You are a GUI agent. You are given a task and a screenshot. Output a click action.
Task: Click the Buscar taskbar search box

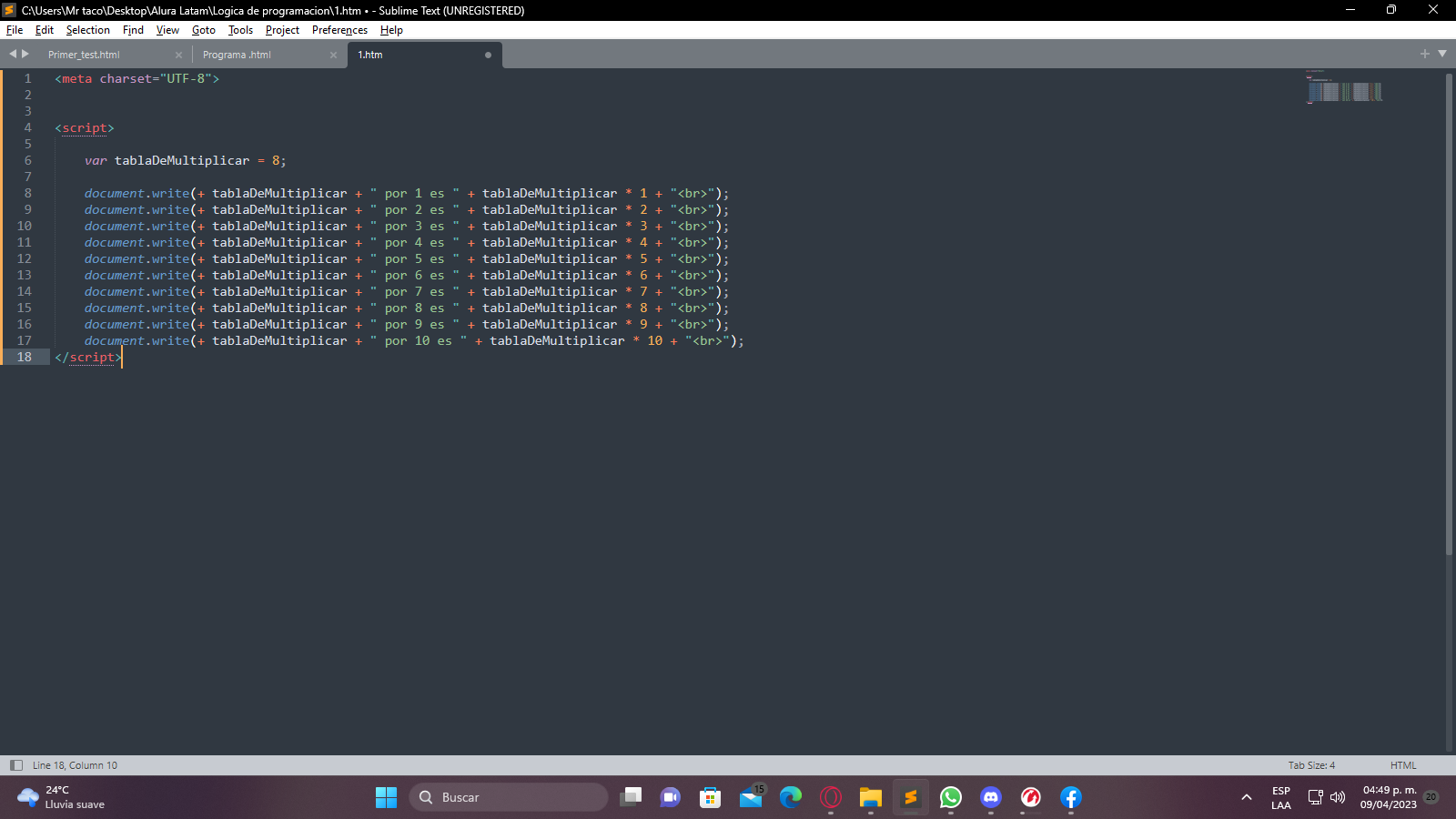click(x=508, y=797)
